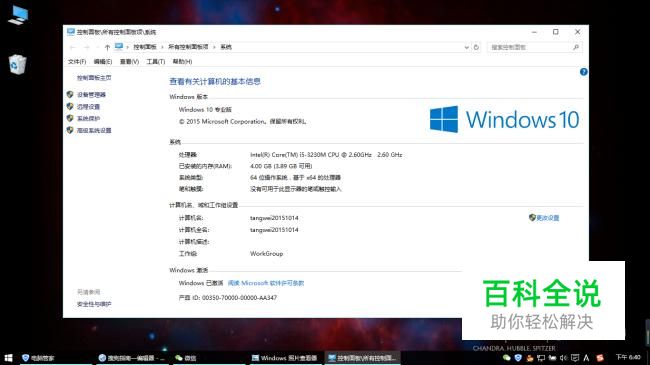The image size is (650, 365).
Task: Open the address bar history dropdown arrow
Action: [x=466, y=47]
